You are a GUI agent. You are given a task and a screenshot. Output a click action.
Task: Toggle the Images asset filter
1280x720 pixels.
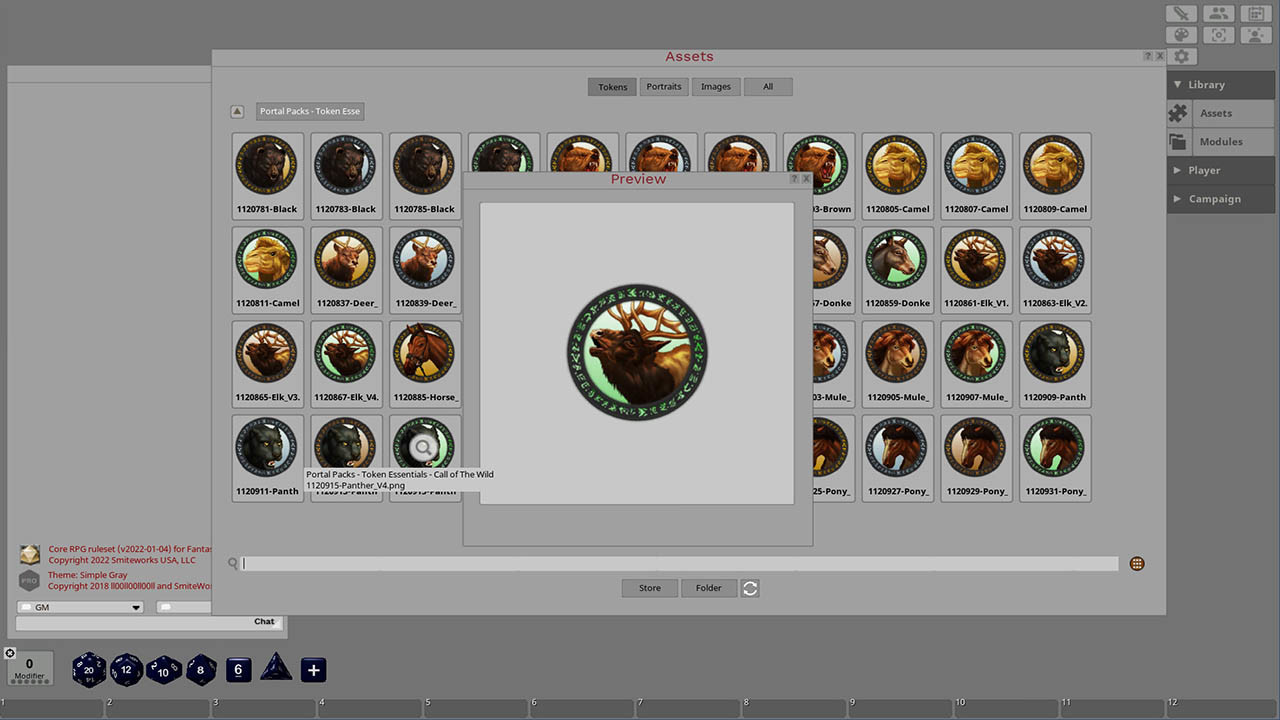716,86
